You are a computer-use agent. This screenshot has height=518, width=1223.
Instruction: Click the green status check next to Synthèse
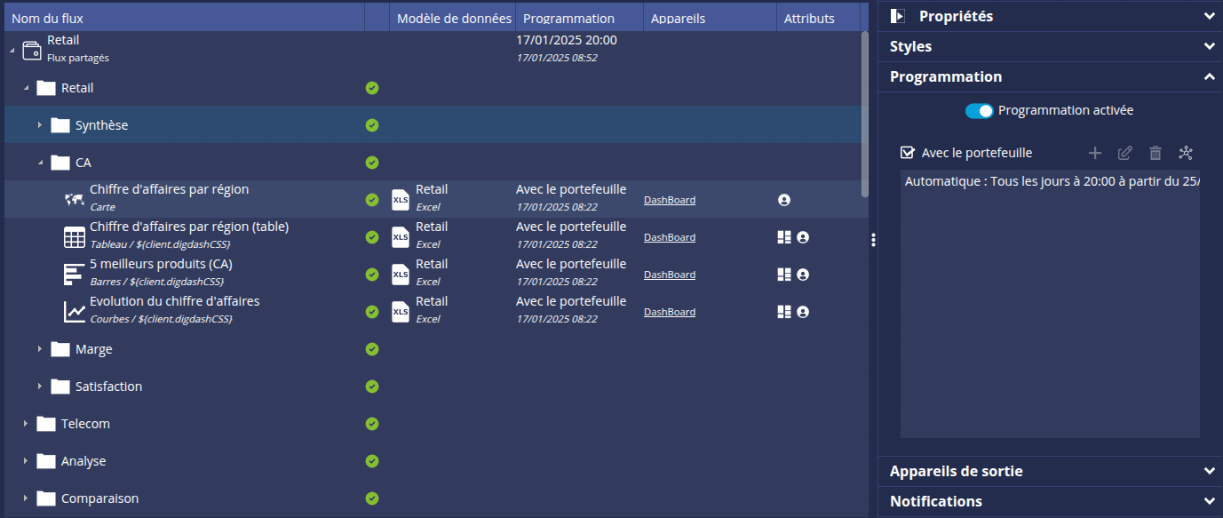(372, 125)
